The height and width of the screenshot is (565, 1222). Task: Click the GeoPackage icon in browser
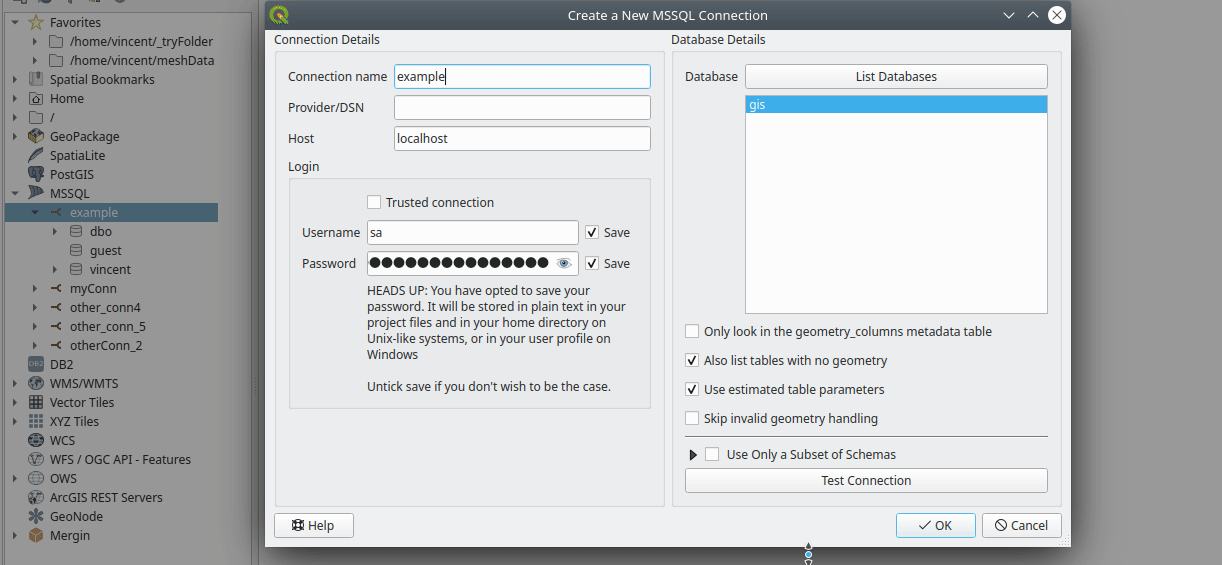tap(36, 136)
